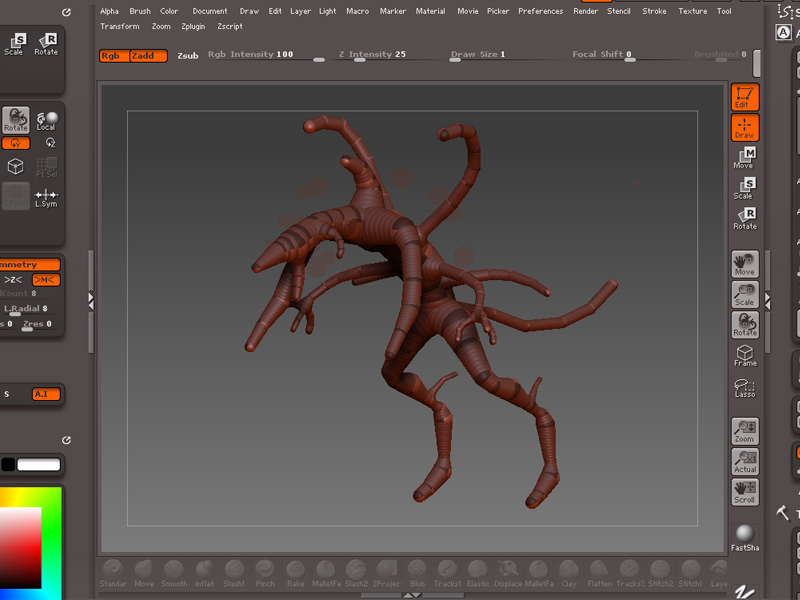
Task: Click the hand-shaped Move navigation icon
Action: (745, 264)
